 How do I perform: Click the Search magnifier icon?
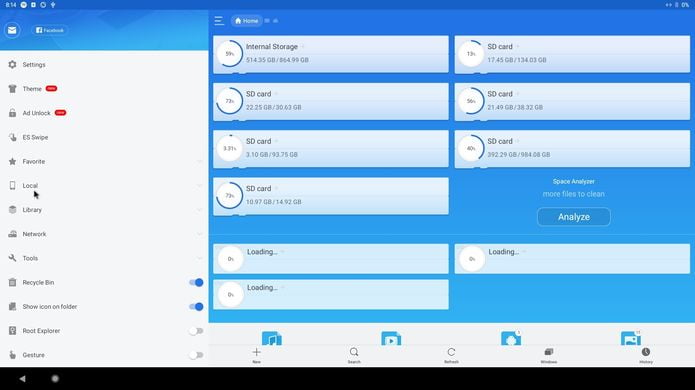coord(354,352)
